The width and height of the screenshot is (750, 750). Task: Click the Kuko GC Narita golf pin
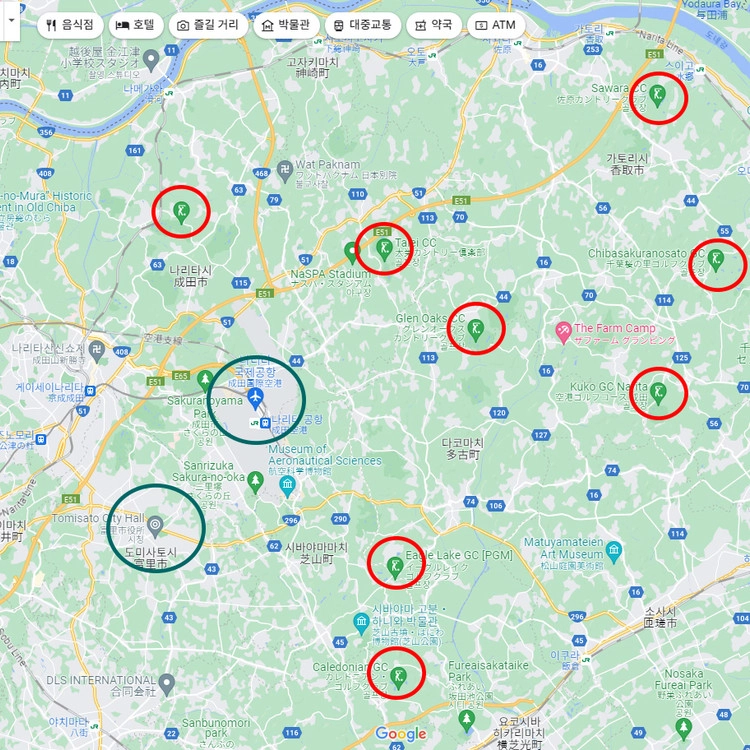pyautogui.click(x=658, y=394)
